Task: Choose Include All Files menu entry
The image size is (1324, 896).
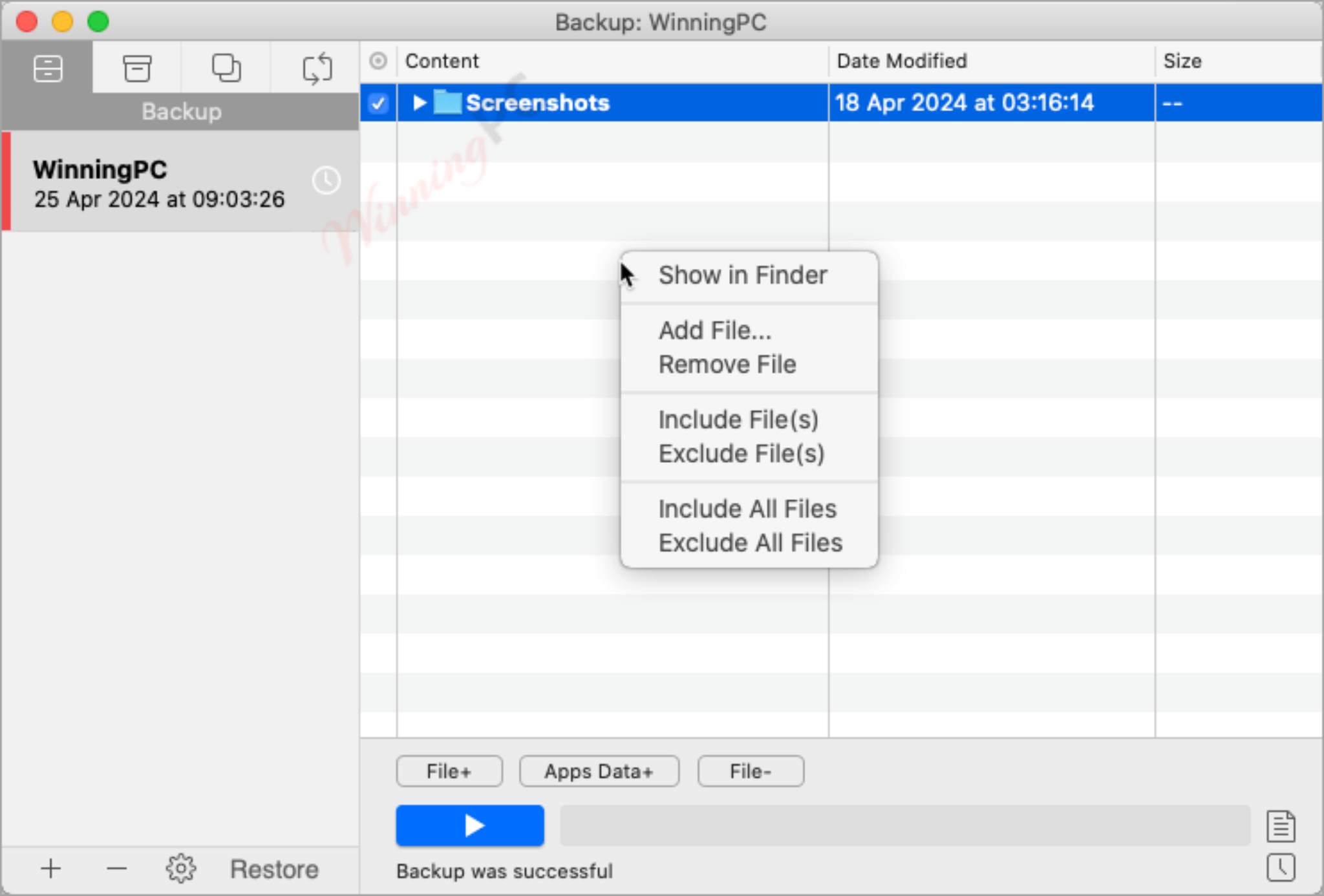Action: point(749,509)
